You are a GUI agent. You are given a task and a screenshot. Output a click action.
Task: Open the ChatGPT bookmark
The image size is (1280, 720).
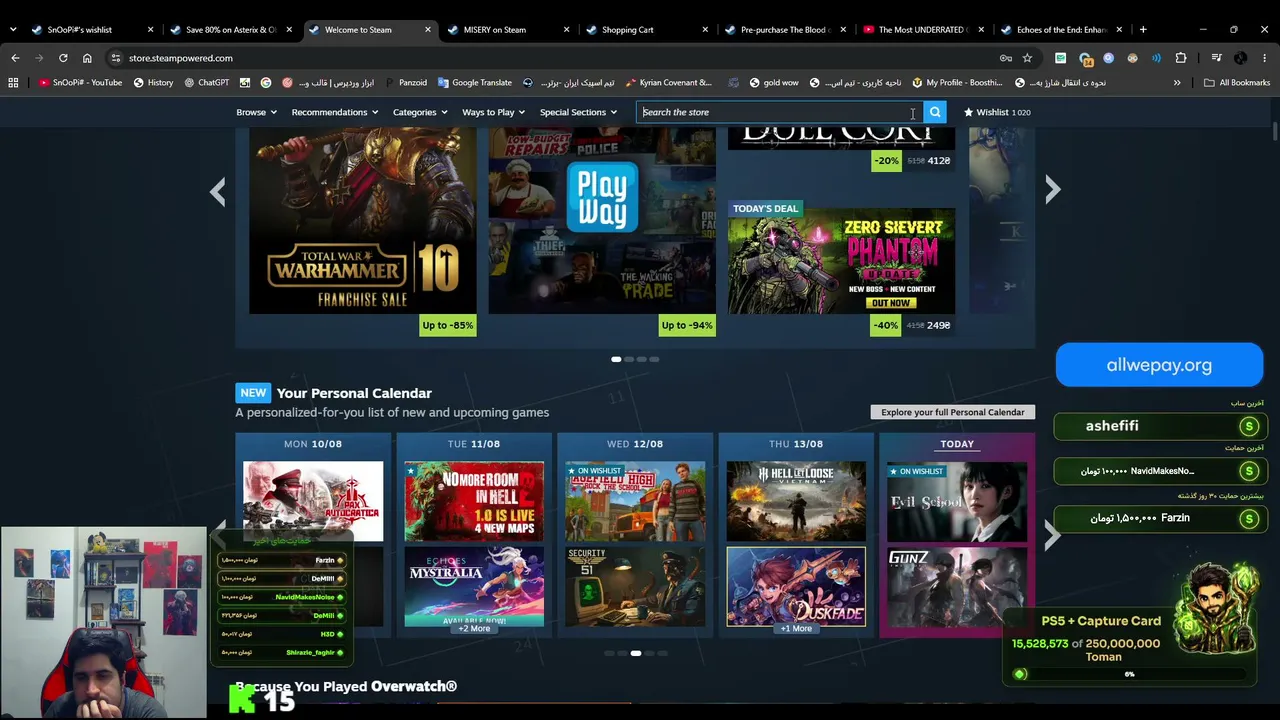point(207,83)
